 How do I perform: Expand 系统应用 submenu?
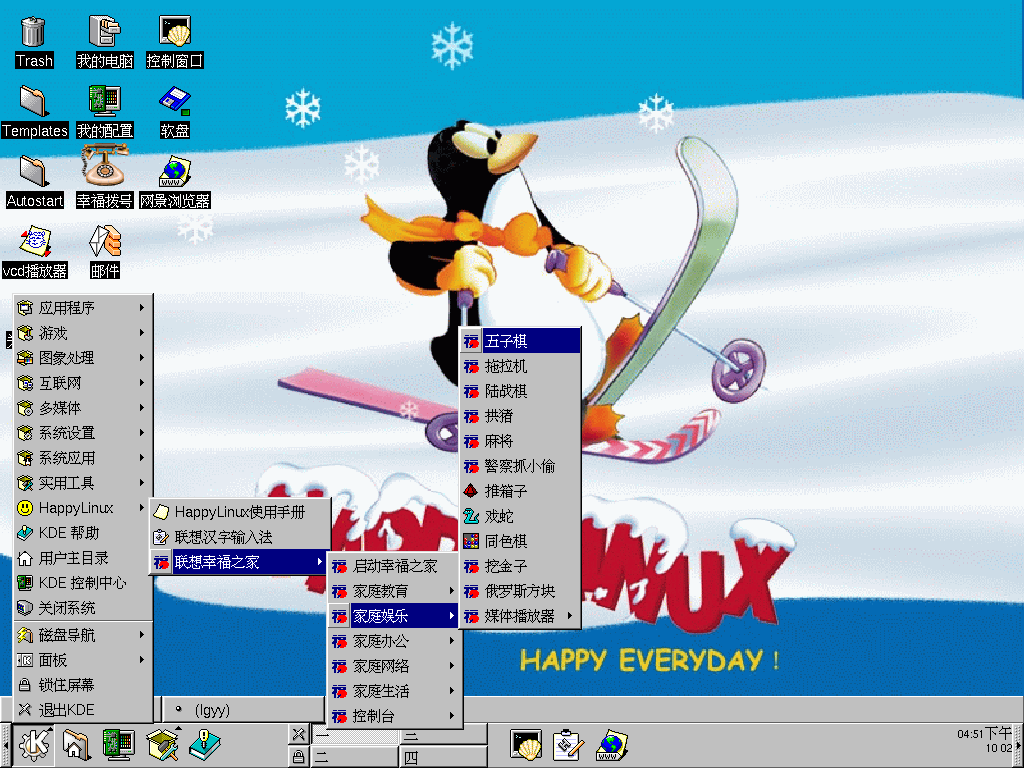click(83, 458)
